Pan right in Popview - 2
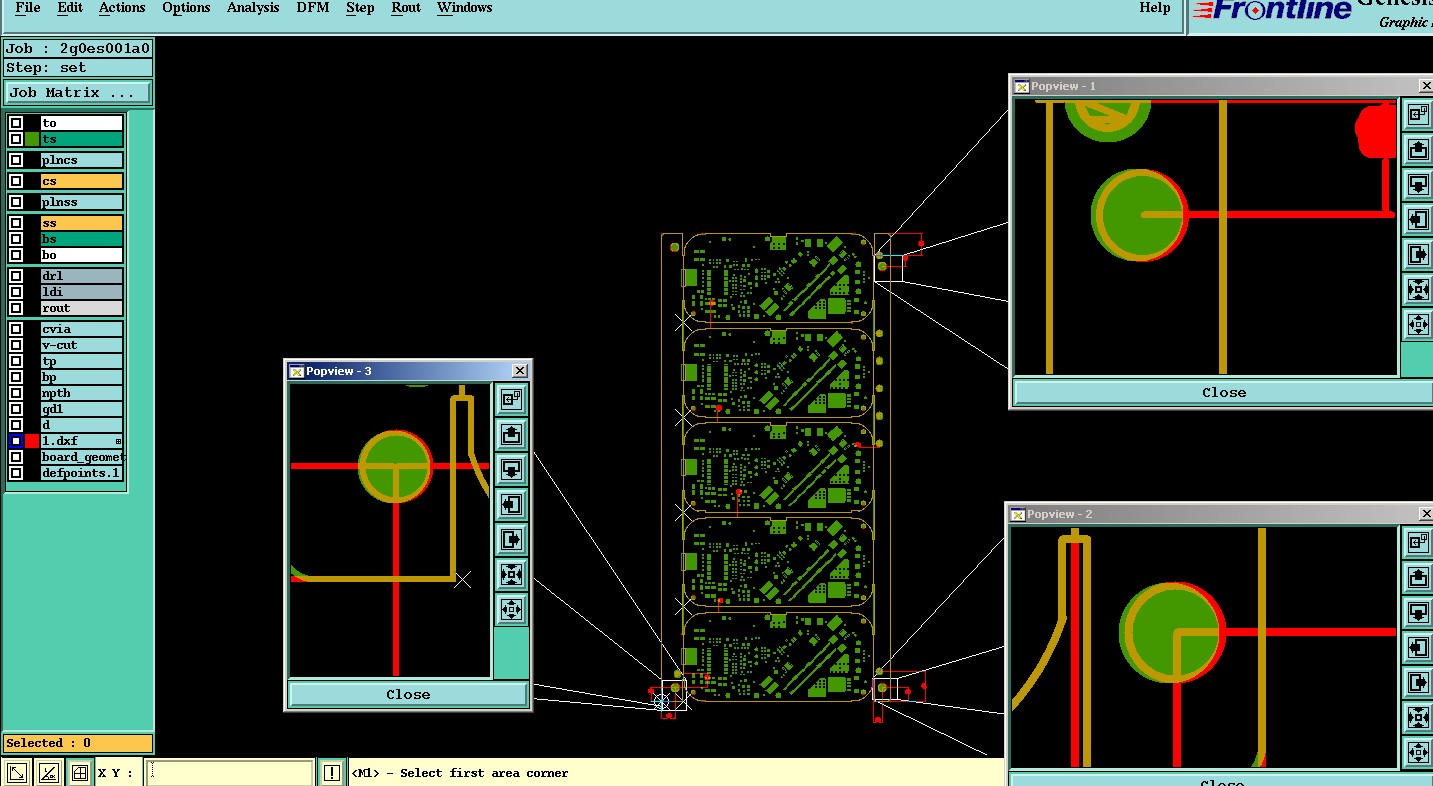Image resolution: width=1433 pixels, height=786 pixels. (x=1418, y=683)
